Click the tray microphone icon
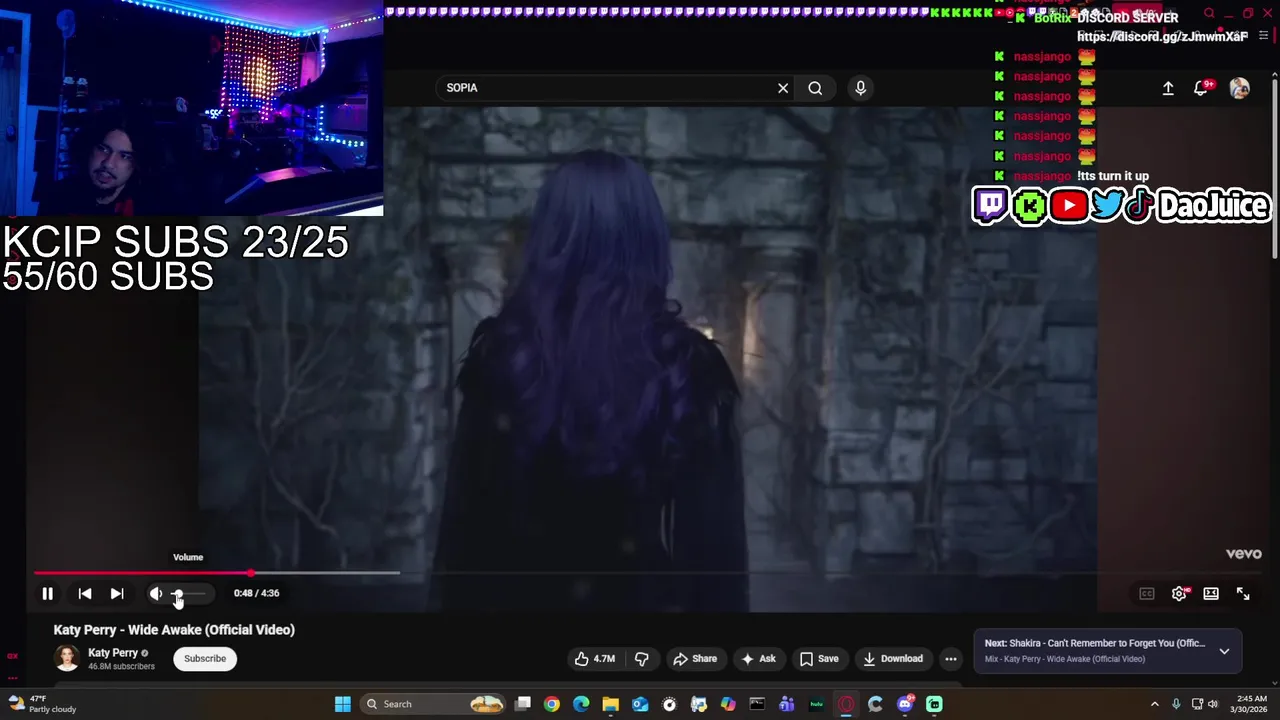Viewport: 1280px width, 720px height. (x=1176, y=704)
